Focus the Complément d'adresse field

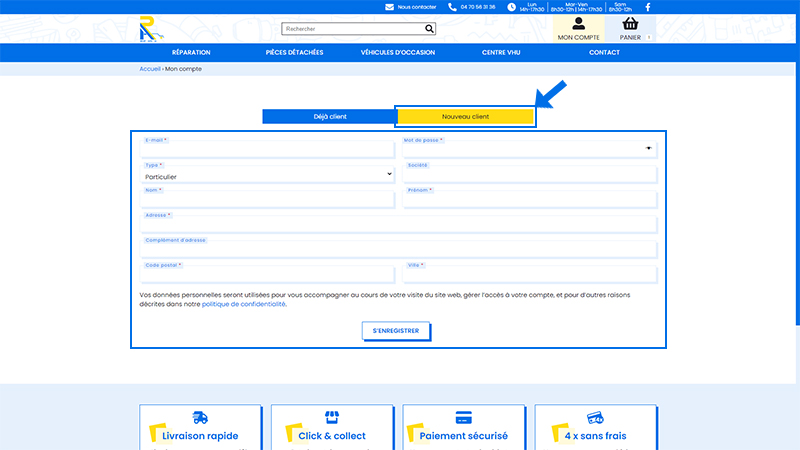398,250
